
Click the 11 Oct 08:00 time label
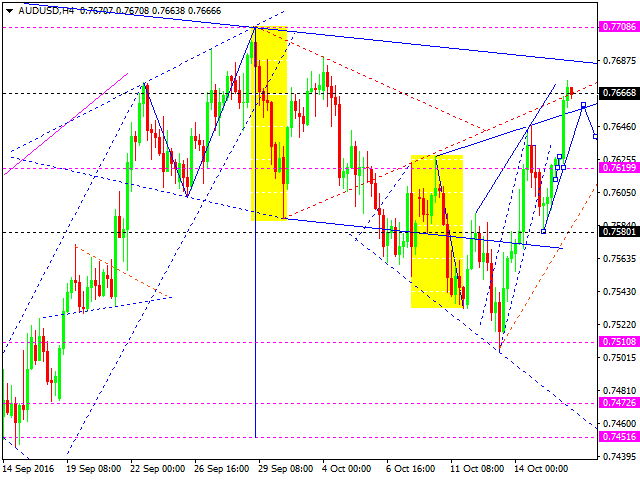[x=477, y=469]
